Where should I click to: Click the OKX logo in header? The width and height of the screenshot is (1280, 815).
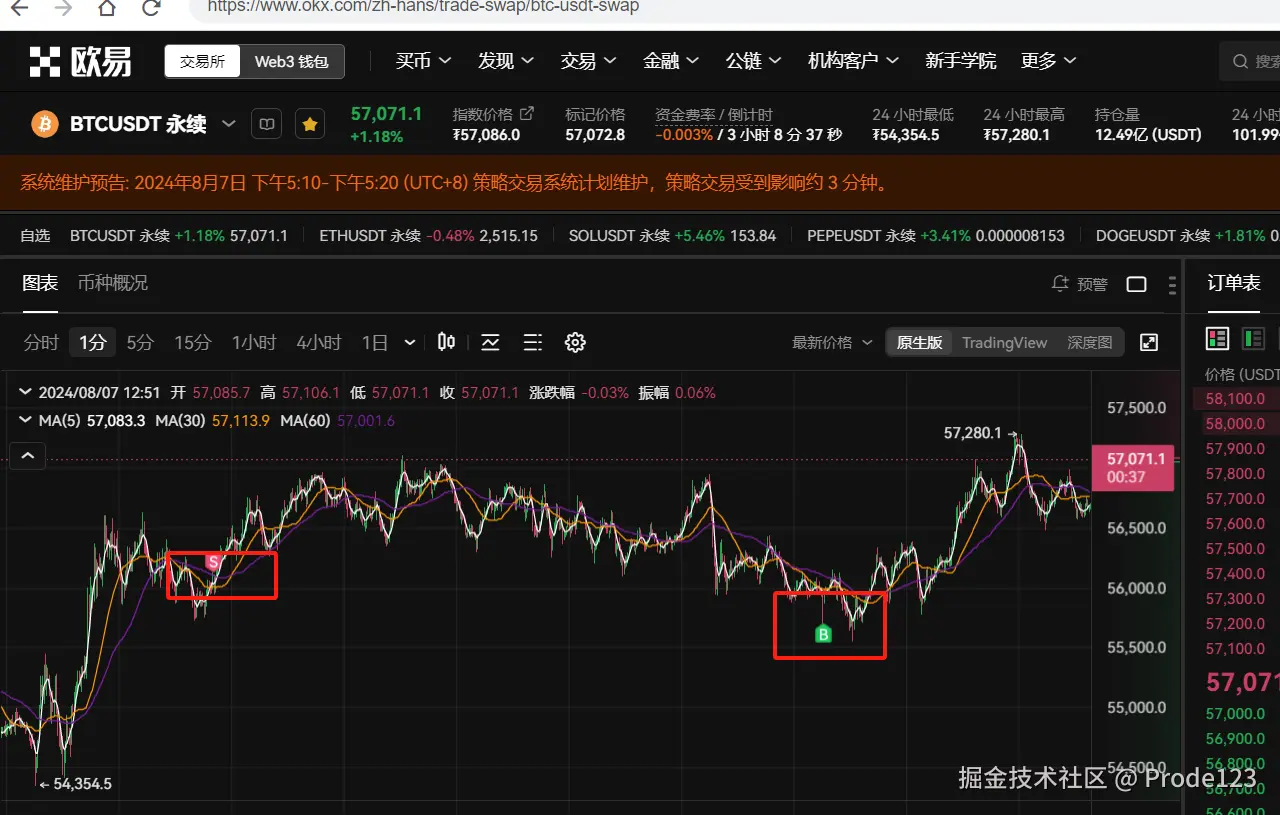(80, 62)
